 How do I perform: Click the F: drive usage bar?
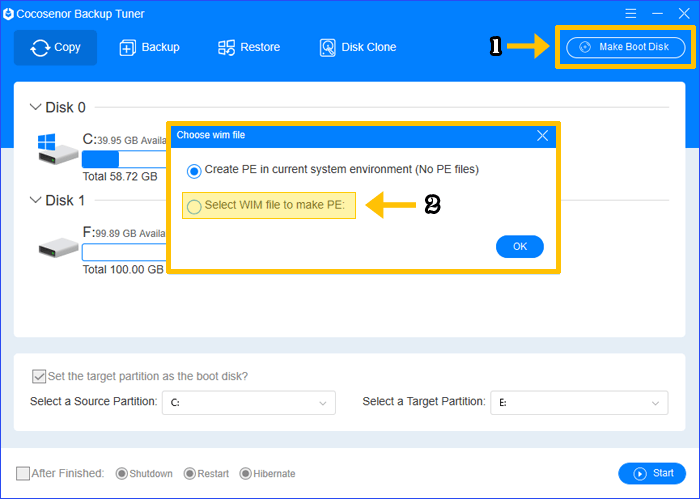pos(124,252)
